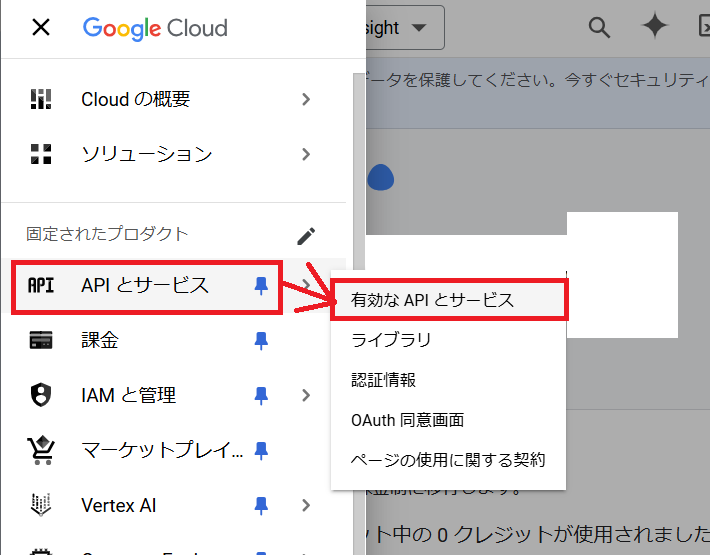Select ライブラリ in the submenu
This screenshot has height=555, width=710.
click(449, 340)
